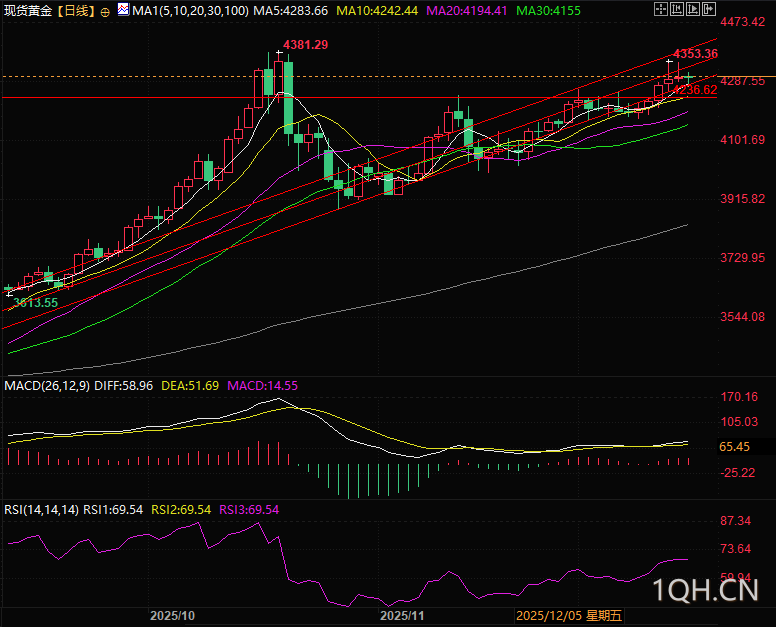Click the MA30:4155 value
The height and width of the screenshot is (627, 776).
(548, 10)
